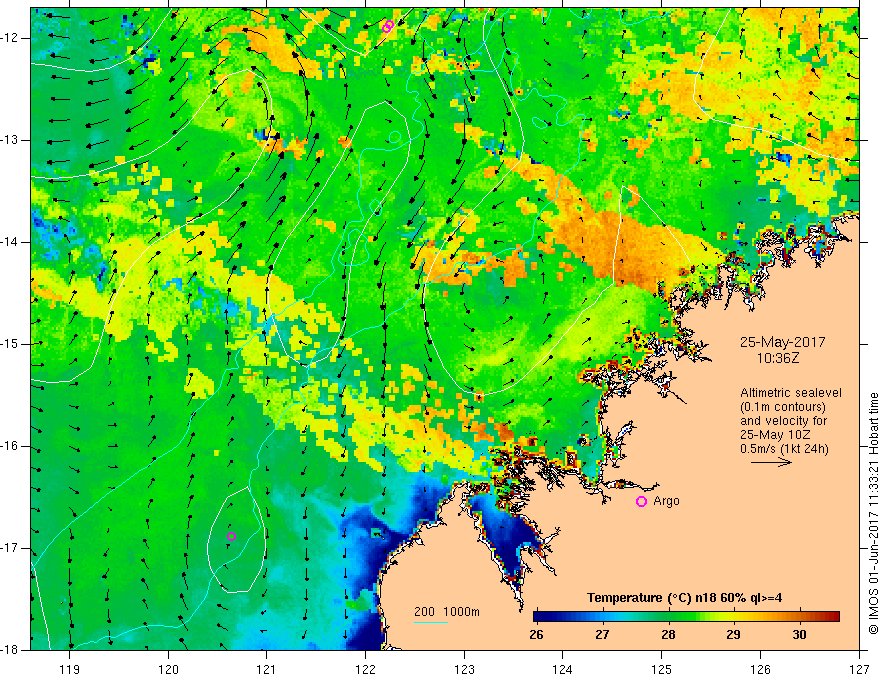The image size is (880, 680).
Task: Click the cyan isobath legend line
Action: [x=431, y=622]
